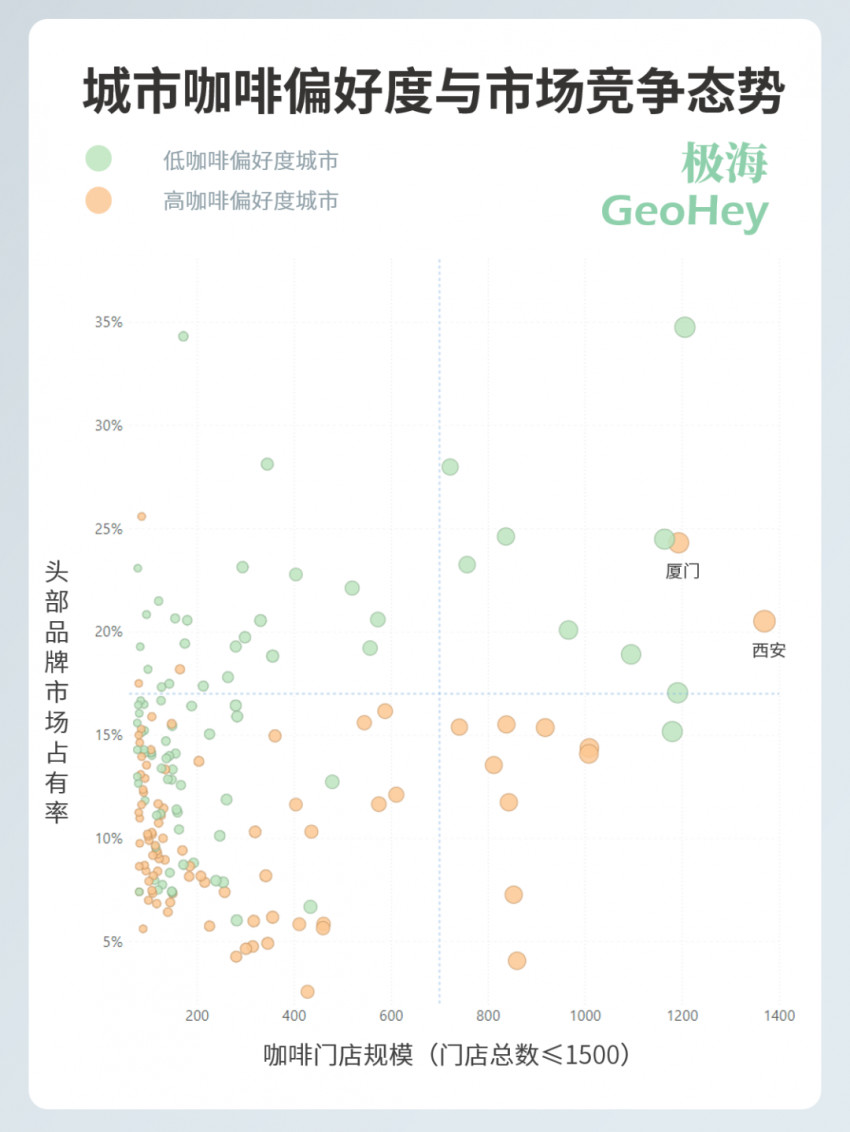Click the 1400 x-axis tick label
Image resolution: width=850 pixels, height=1132 pixels.
pos(779,1016)
